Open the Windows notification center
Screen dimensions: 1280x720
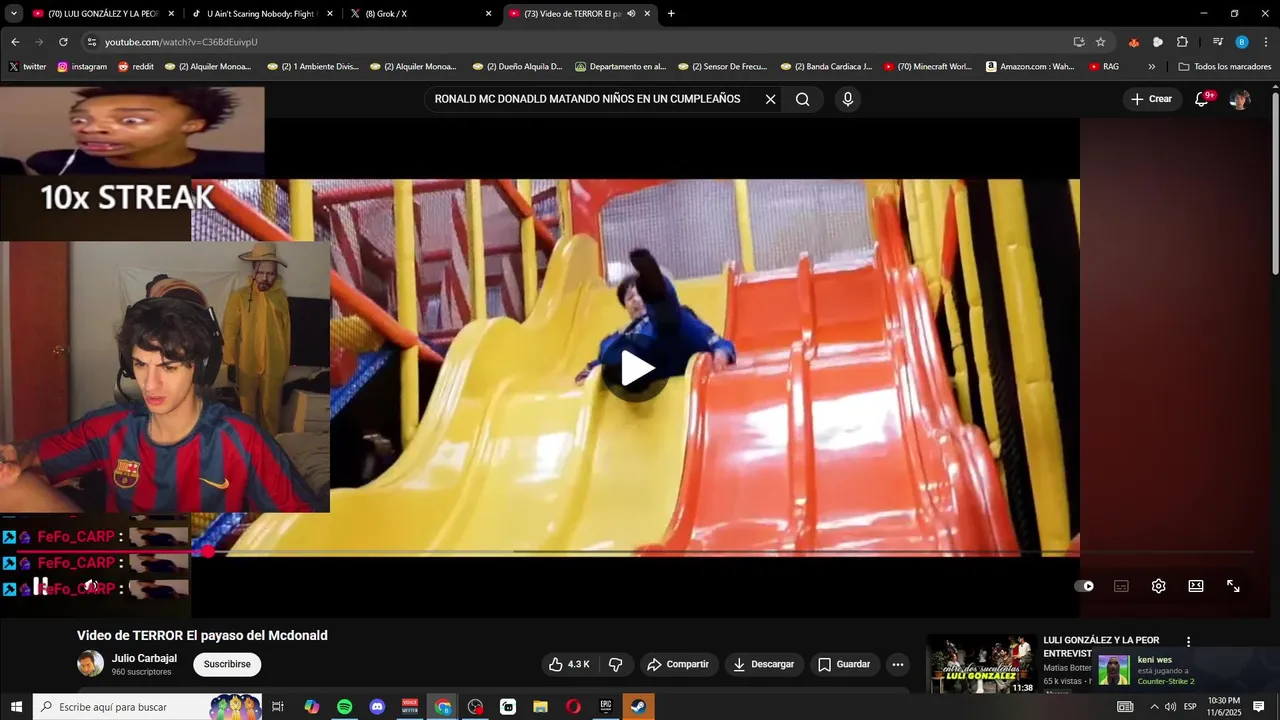(1259, 707)
